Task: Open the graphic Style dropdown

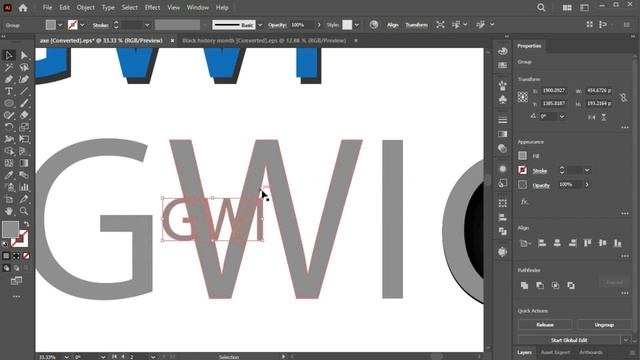Action: point(357,25)
